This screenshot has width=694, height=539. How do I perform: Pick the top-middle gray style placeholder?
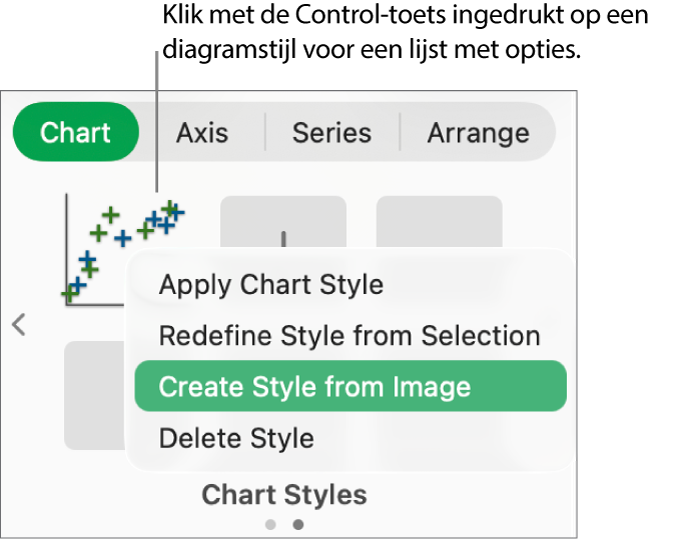[283, 222]
